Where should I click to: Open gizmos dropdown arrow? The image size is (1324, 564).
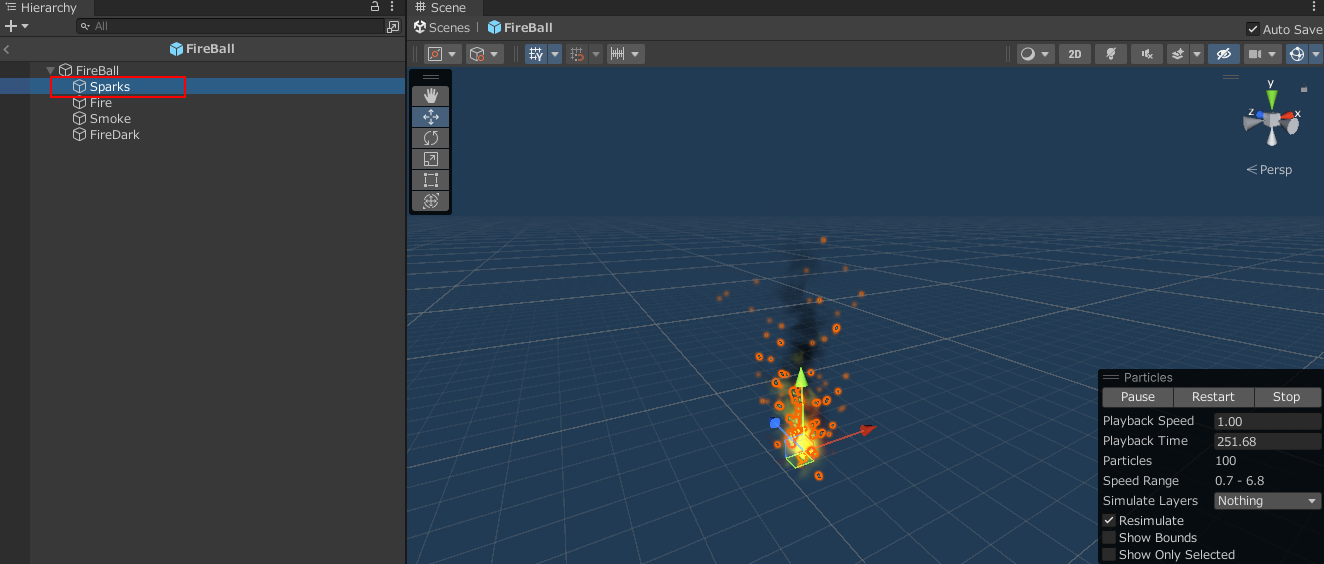pos(1316,54)
